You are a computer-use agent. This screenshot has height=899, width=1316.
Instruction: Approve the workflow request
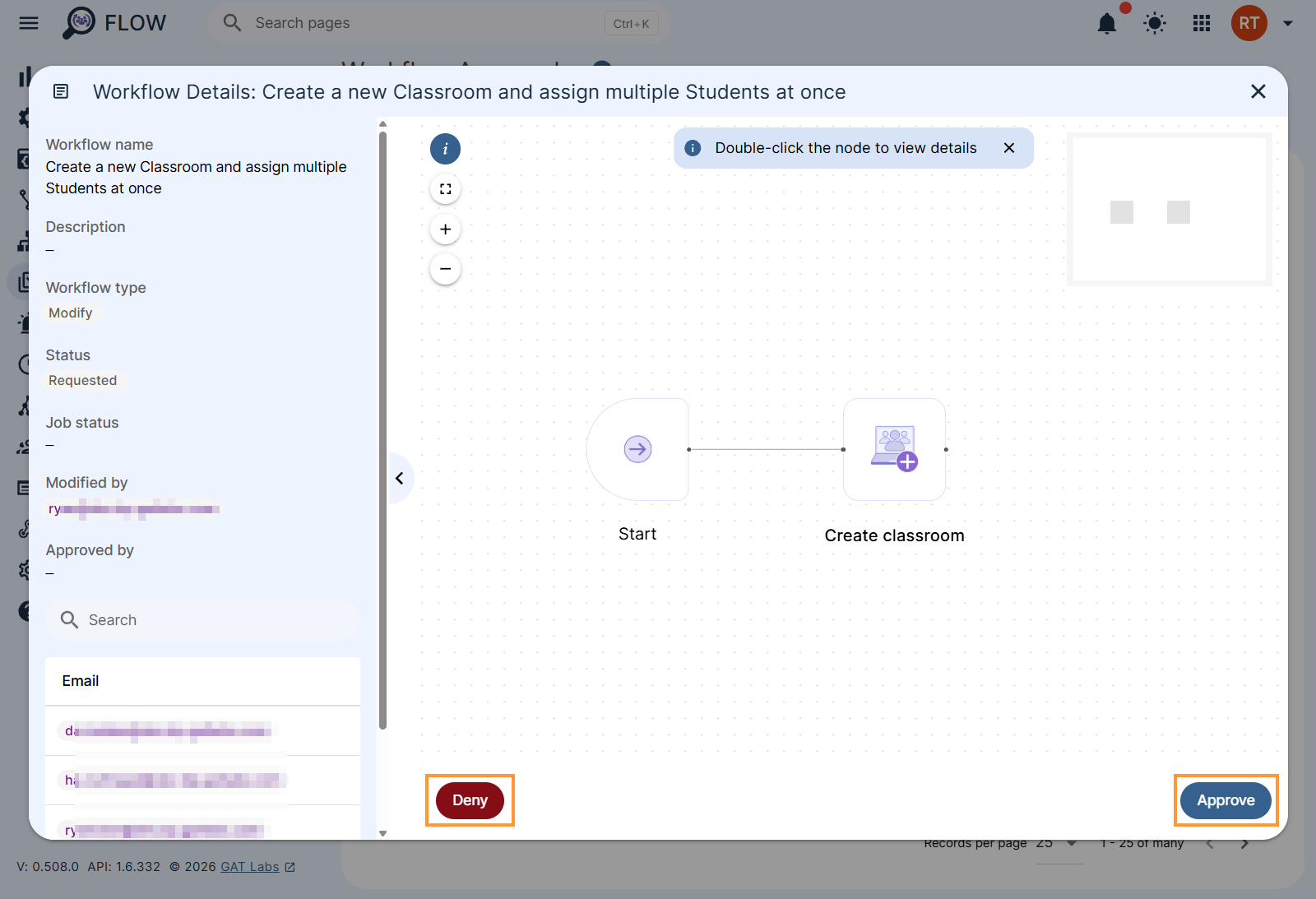click(x=1226, y=800)
